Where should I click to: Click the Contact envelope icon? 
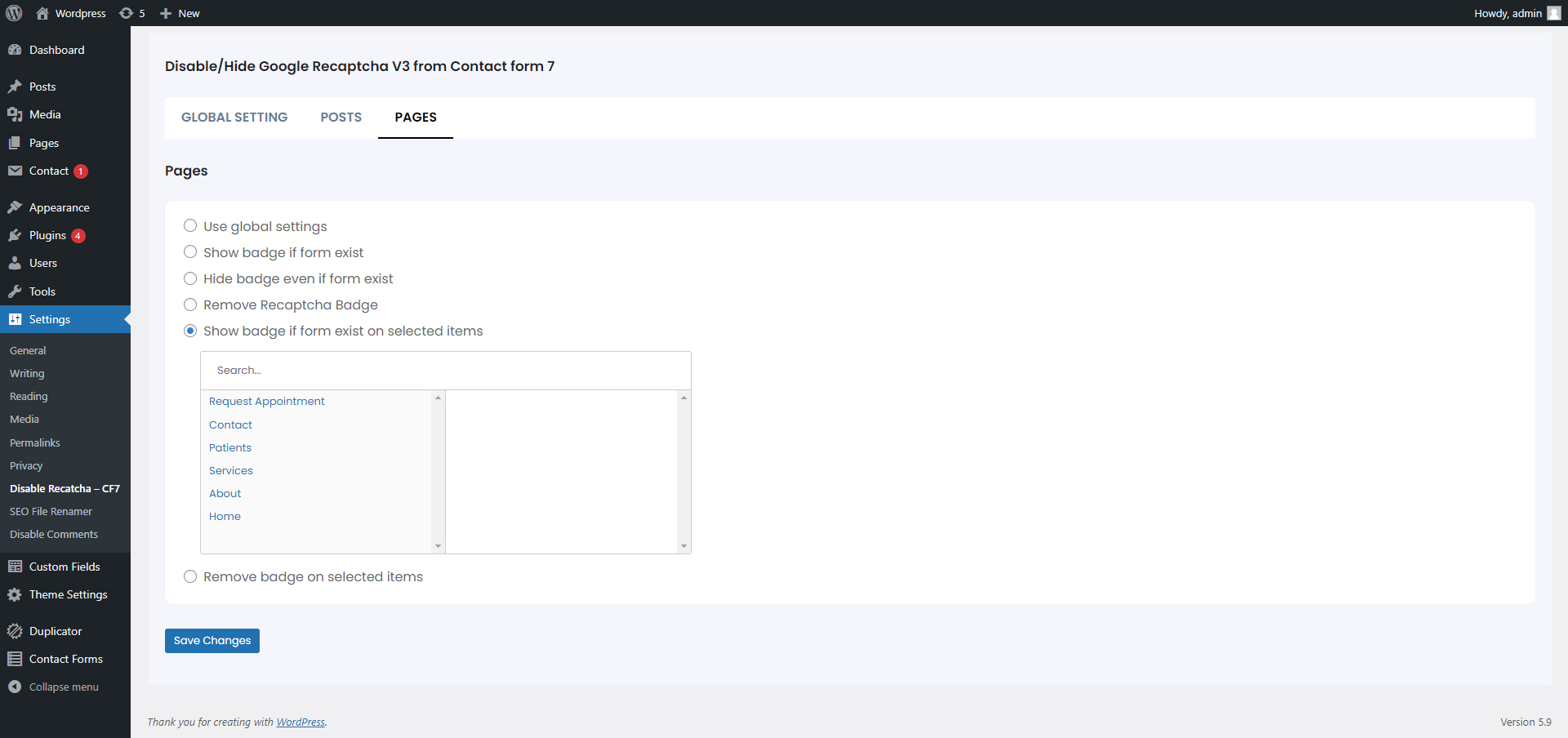pos(15,171)
